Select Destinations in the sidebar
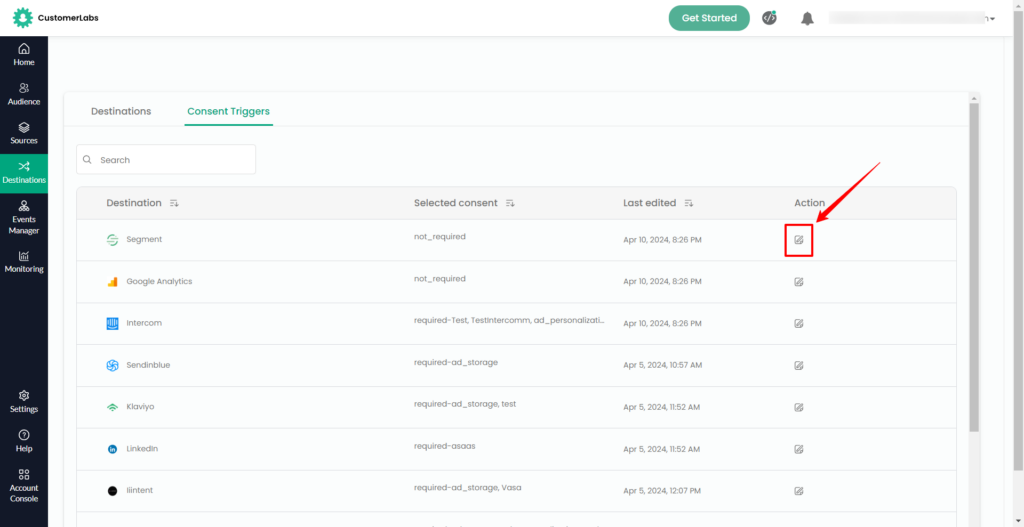Screen dimensions: 1024x527 click(x=24, y=173)
